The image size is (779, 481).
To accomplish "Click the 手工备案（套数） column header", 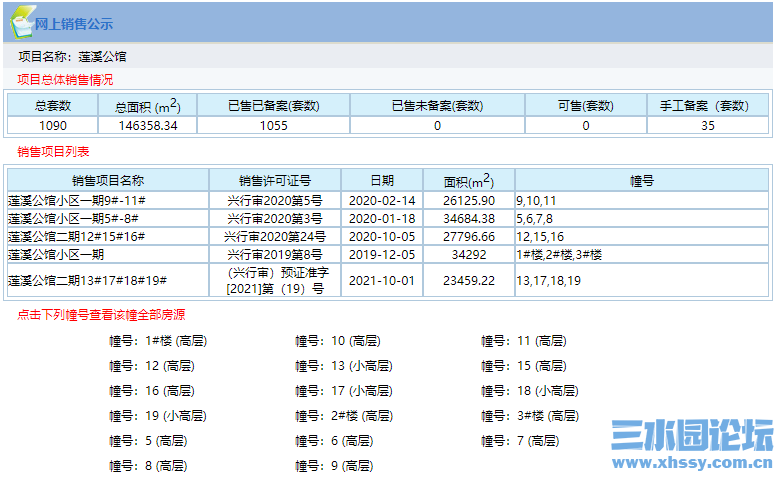I will (707, 106).
